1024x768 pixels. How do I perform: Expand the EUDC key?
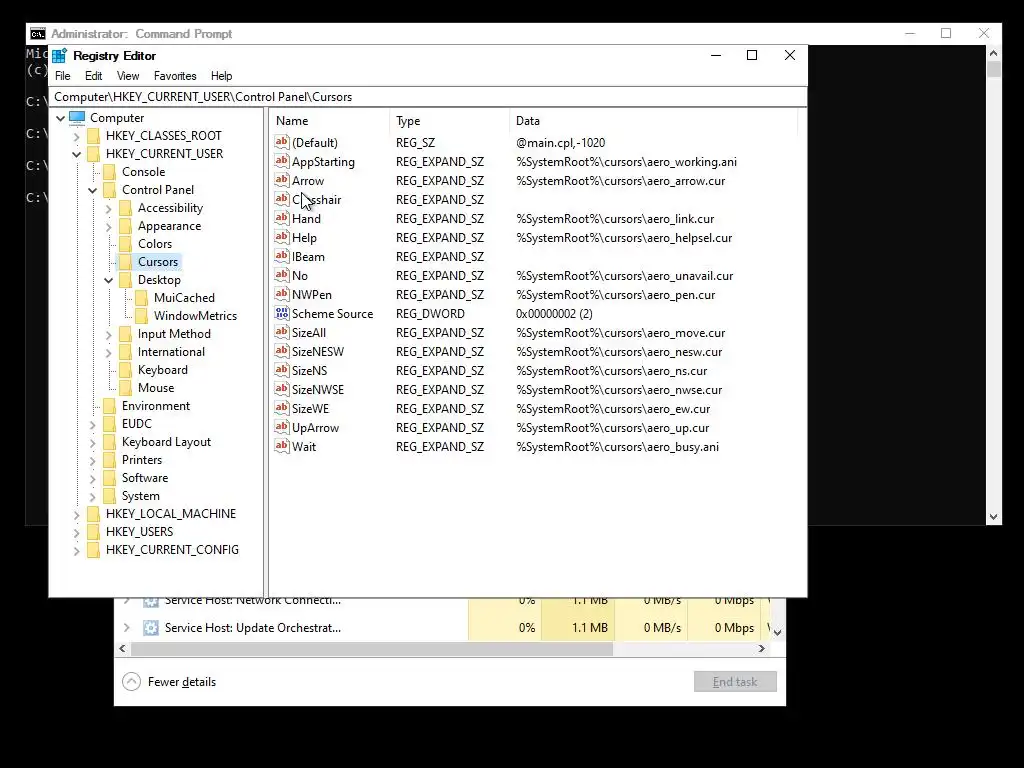[93, 424]
